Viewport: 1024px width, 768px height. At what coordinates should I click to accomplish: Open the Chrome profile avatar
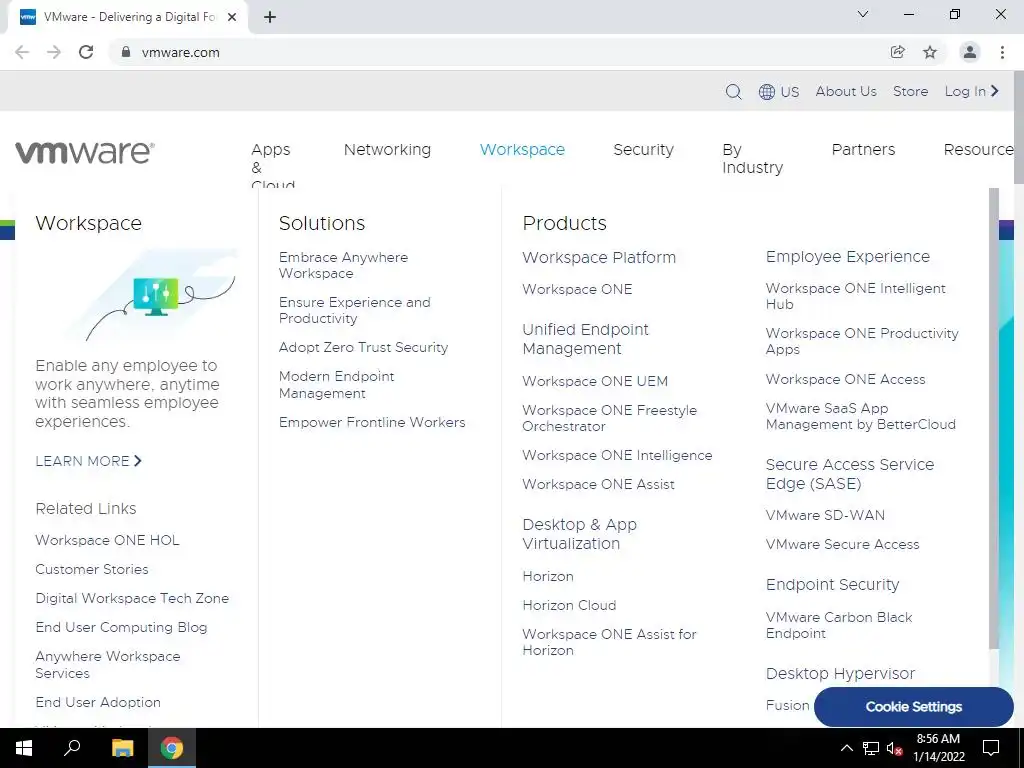point(970,52)
